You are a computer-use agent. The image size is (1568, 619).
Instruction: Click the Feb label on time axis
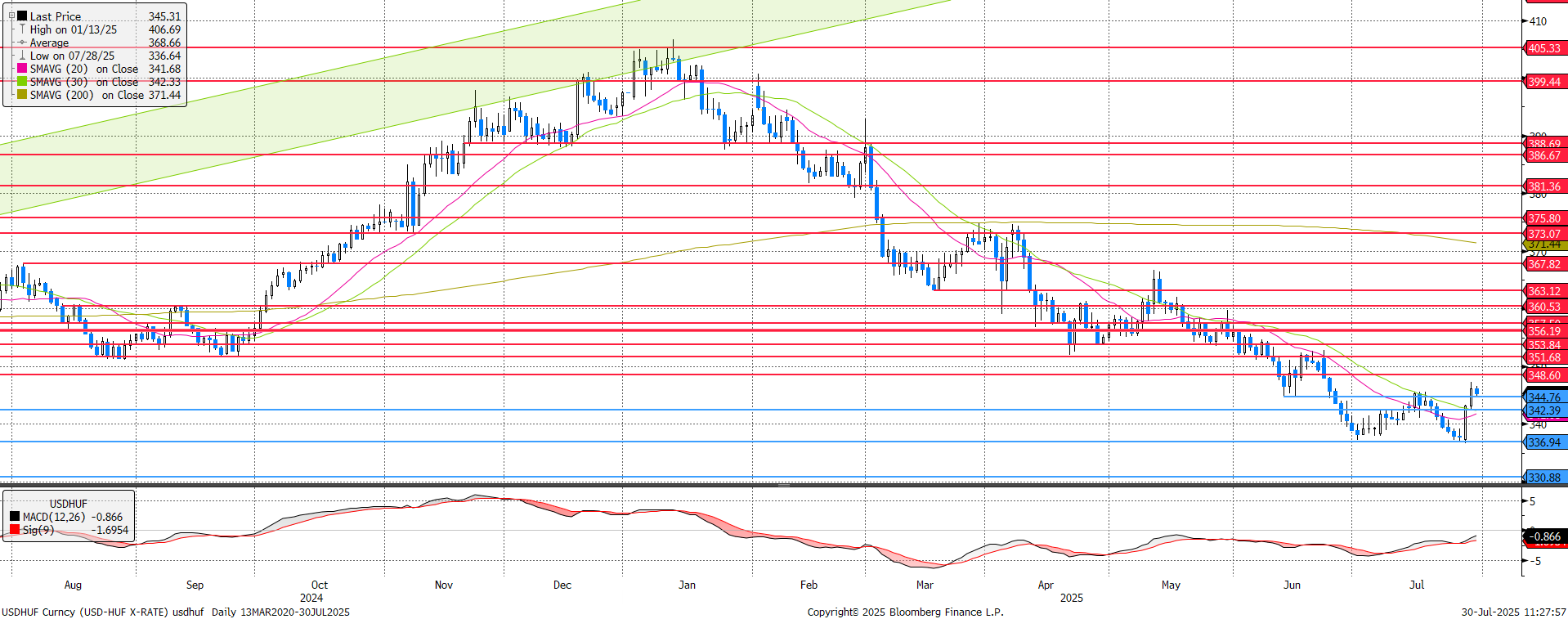coord(809,585)
